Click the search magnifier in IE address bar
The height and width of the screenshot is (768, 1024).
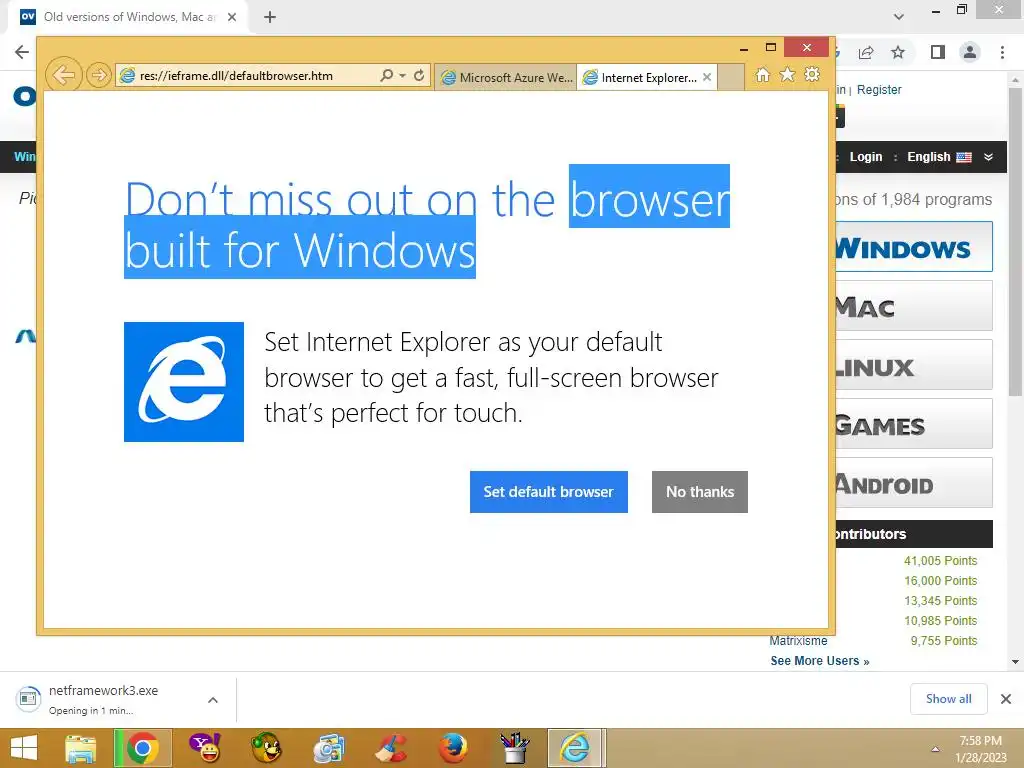[387, 76]
